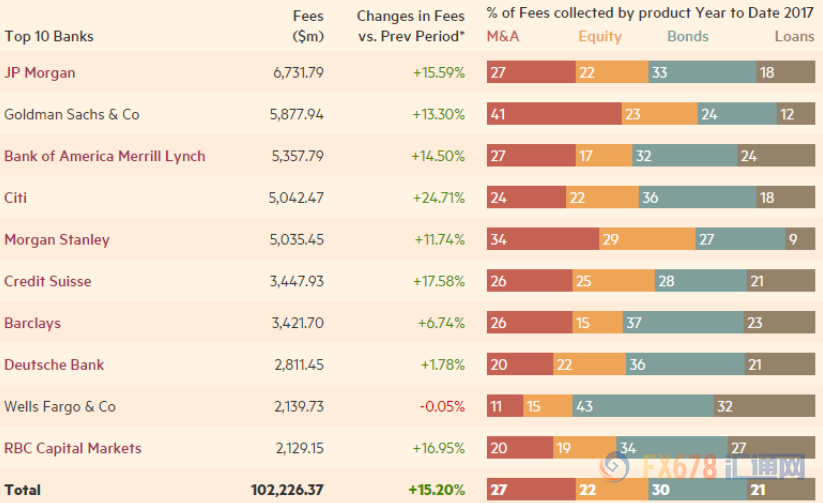The height and width of the screenshot is (503, 823).
Task: Click the Changes in Fees column header
Action: click(411, 26)
